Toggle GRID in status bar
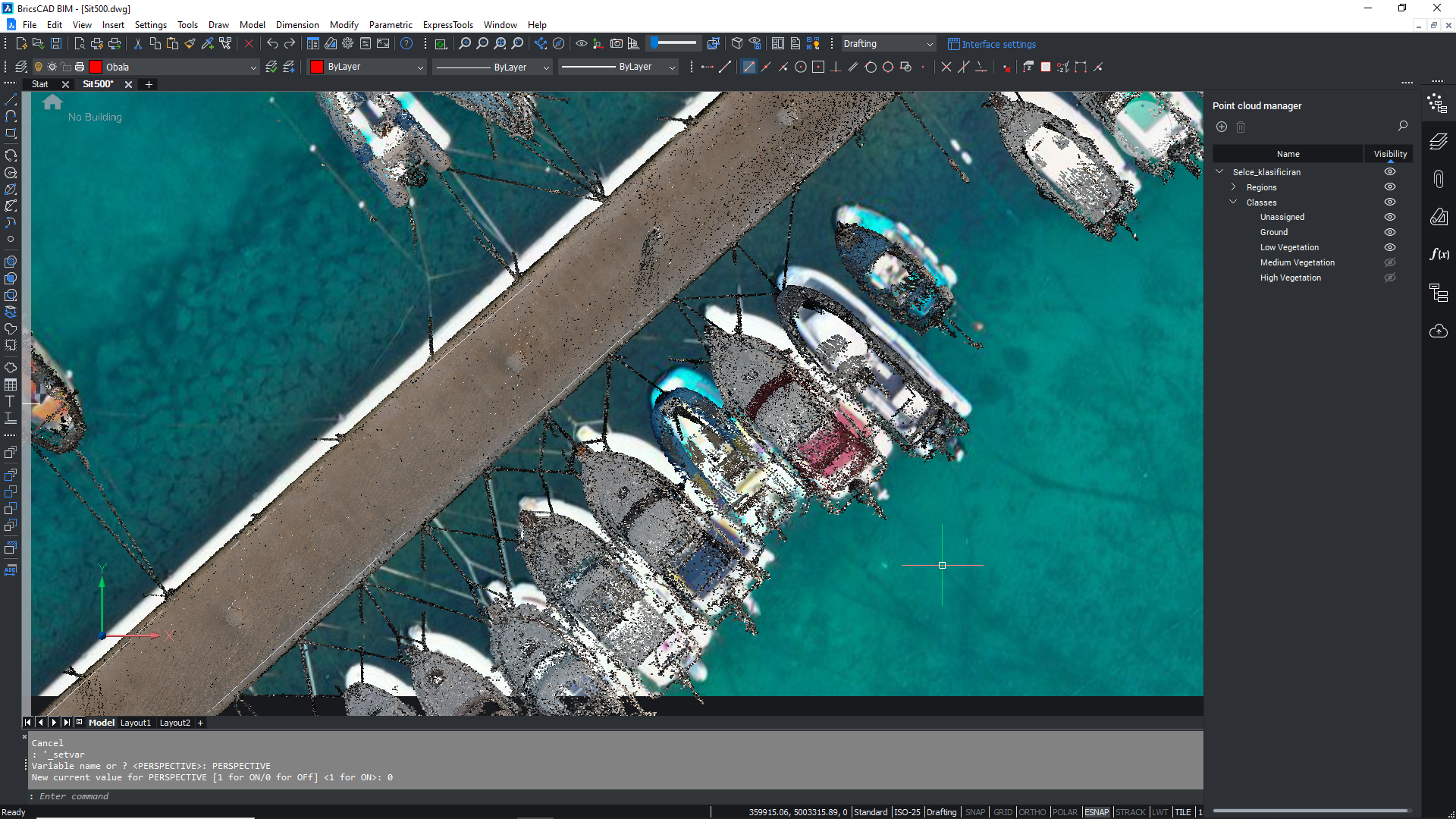Image resolution: width=1456 pixels, height=819 pixels. (1003, 812)
